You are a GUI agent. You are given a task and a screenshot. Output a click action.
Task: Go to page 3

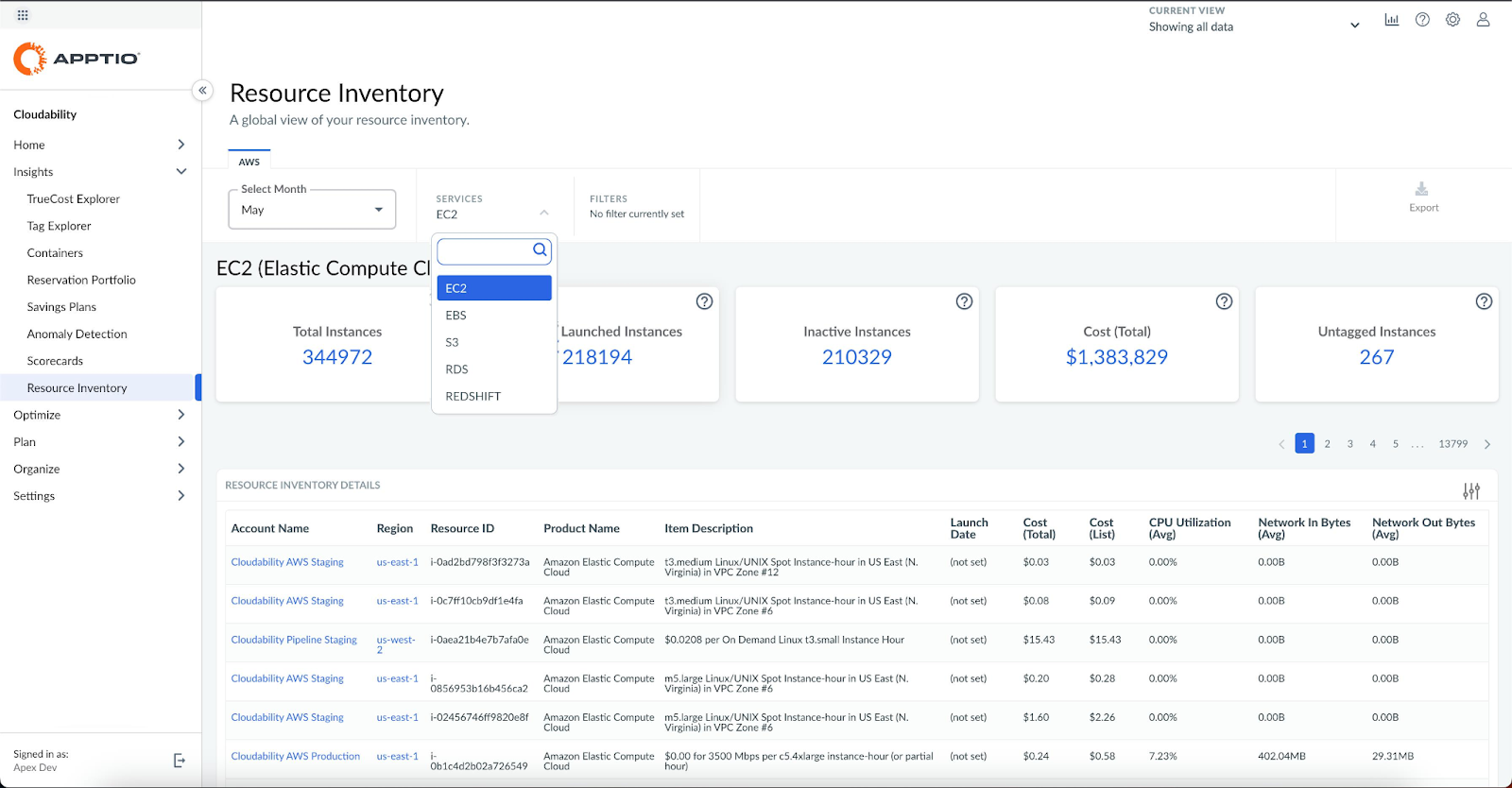coord(1349,444)
